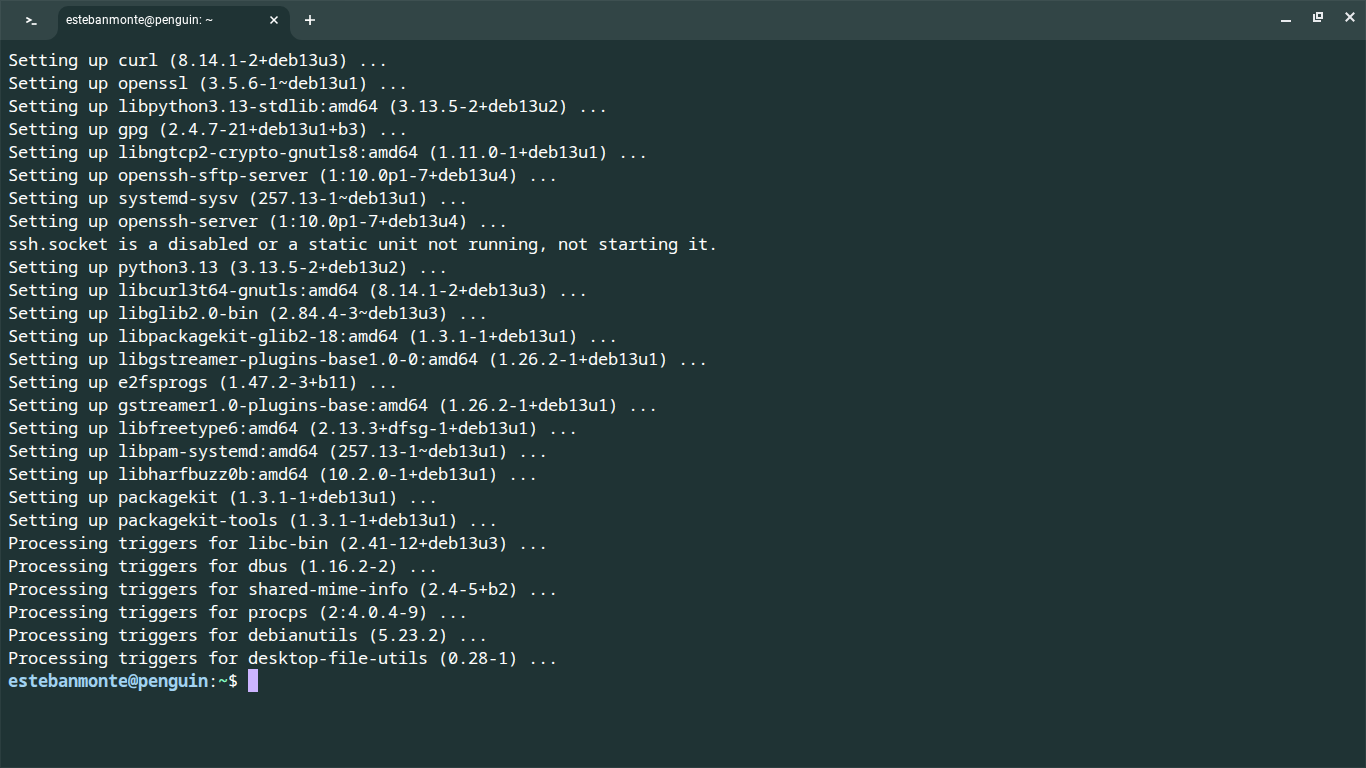Image resolution: width=1366 pixels, height=768 pixels.
Task: Minimize the terminal window
Action: tap(1287, 20)
